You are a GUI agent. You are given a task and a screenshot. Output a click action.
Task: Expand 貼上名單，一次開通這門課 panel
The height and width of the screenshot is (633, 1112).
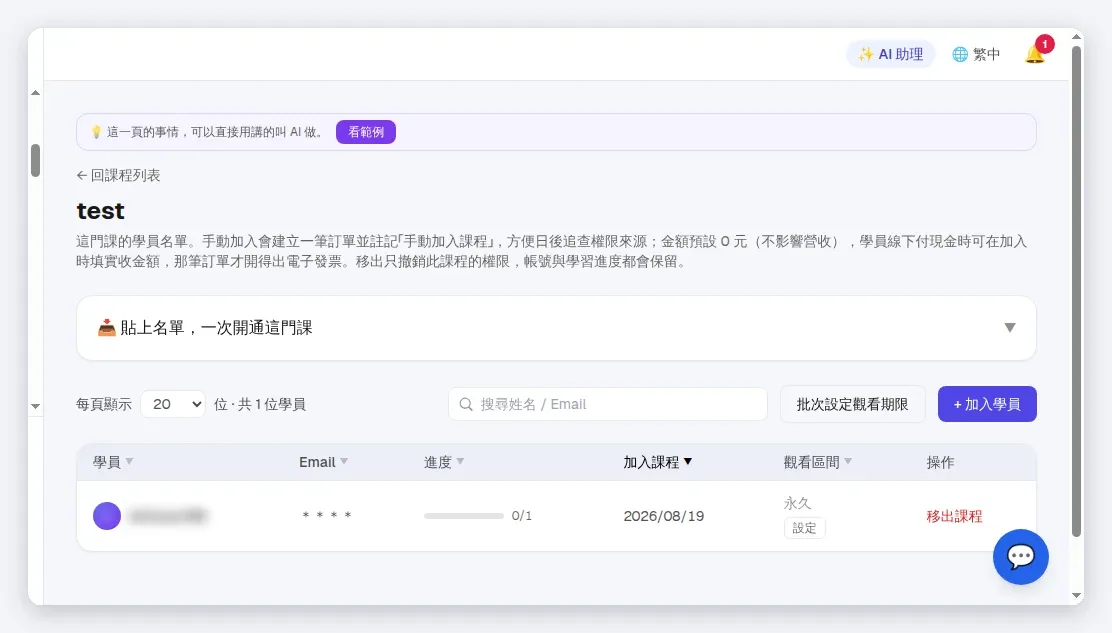(556, 327)
